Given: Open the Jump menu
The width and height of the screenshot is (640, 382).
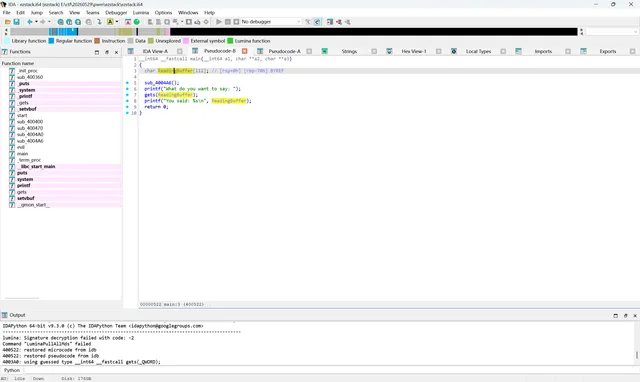Looking at the screenshot, I should (x=37, y=13).
